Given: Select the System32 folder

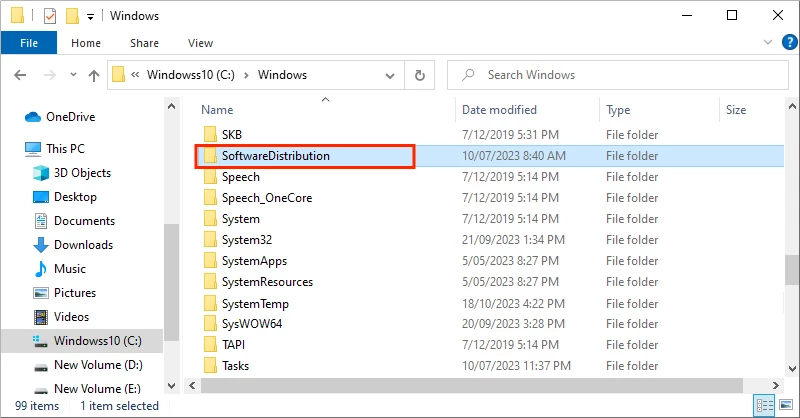Looking at the screenshot, I should point(246,240).
